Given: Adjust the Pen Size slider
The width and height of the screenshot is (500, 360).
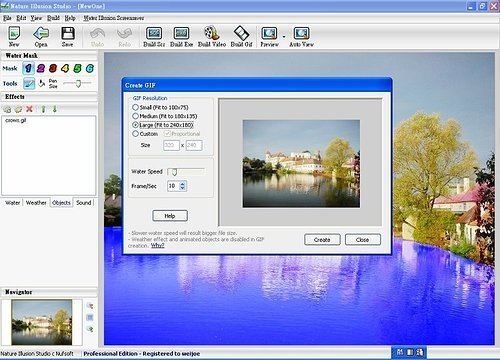Looking at the screenshot, I should point(77,83).
